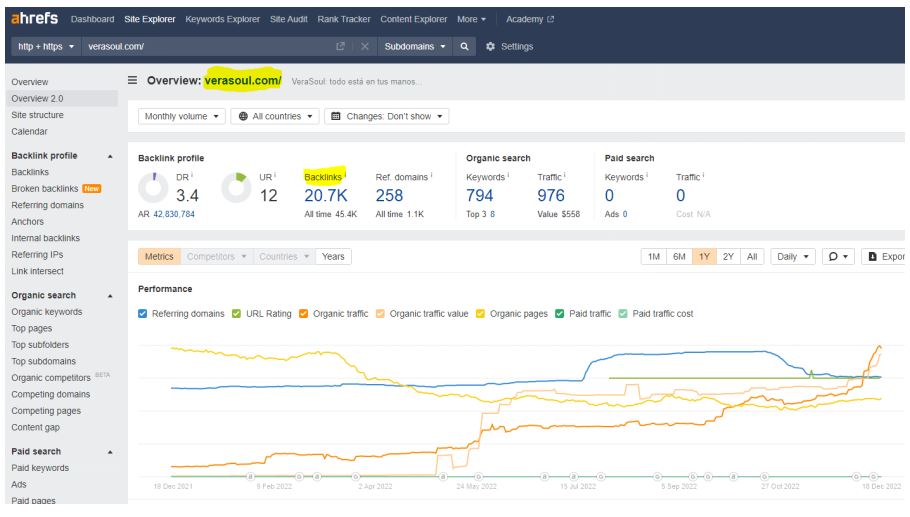The height and width of the screenshot is (517, 910).
Task: Open Broken backlinks in sidebar
Action: click(x=45, y=189)
